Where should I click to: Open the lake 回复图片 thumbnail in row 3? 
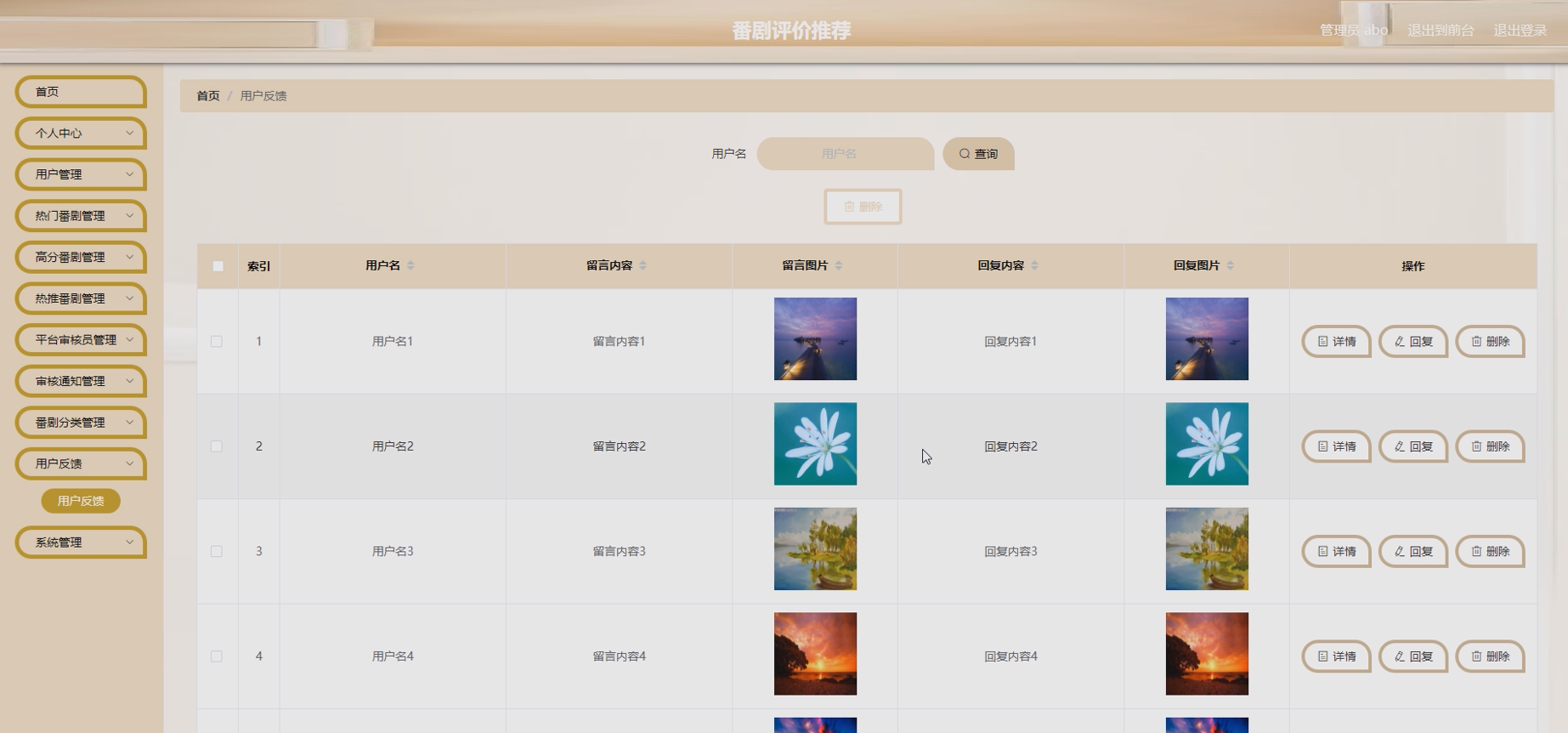tap(1207, 548)
